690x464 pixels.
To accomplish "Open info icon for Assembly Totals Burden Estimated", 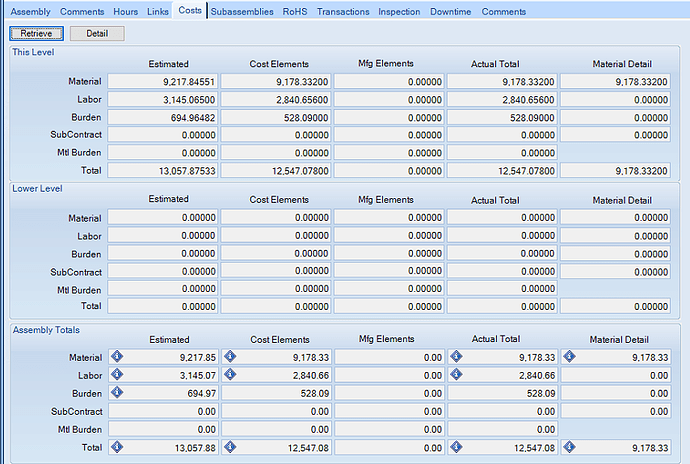I will click(x=117, y=392).
